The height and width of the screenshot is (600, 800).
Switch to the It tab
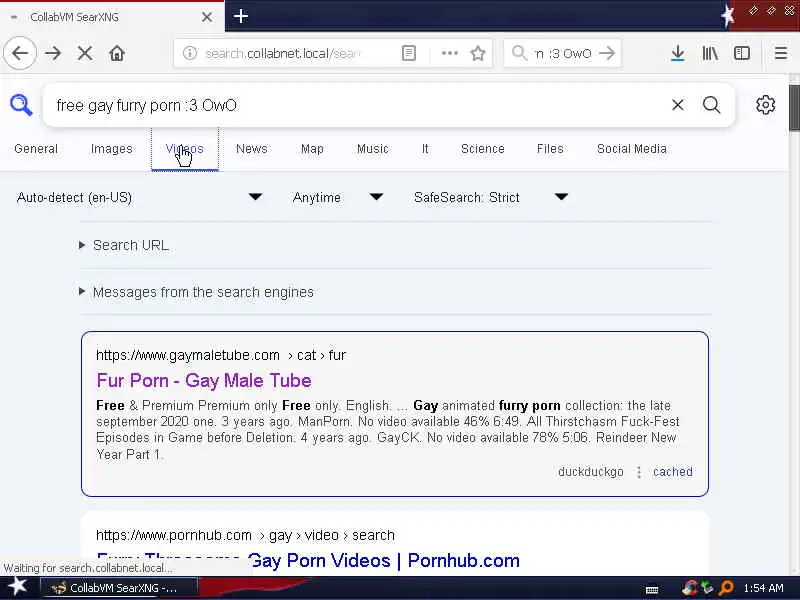tap(425, 149)
